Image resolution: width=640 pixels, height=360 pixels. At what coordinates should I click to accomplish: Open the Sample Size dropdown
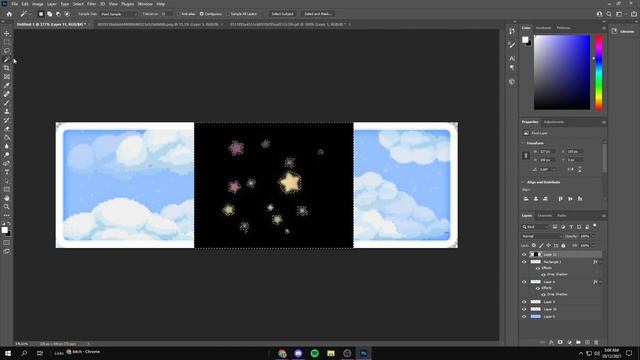point(119,14)
